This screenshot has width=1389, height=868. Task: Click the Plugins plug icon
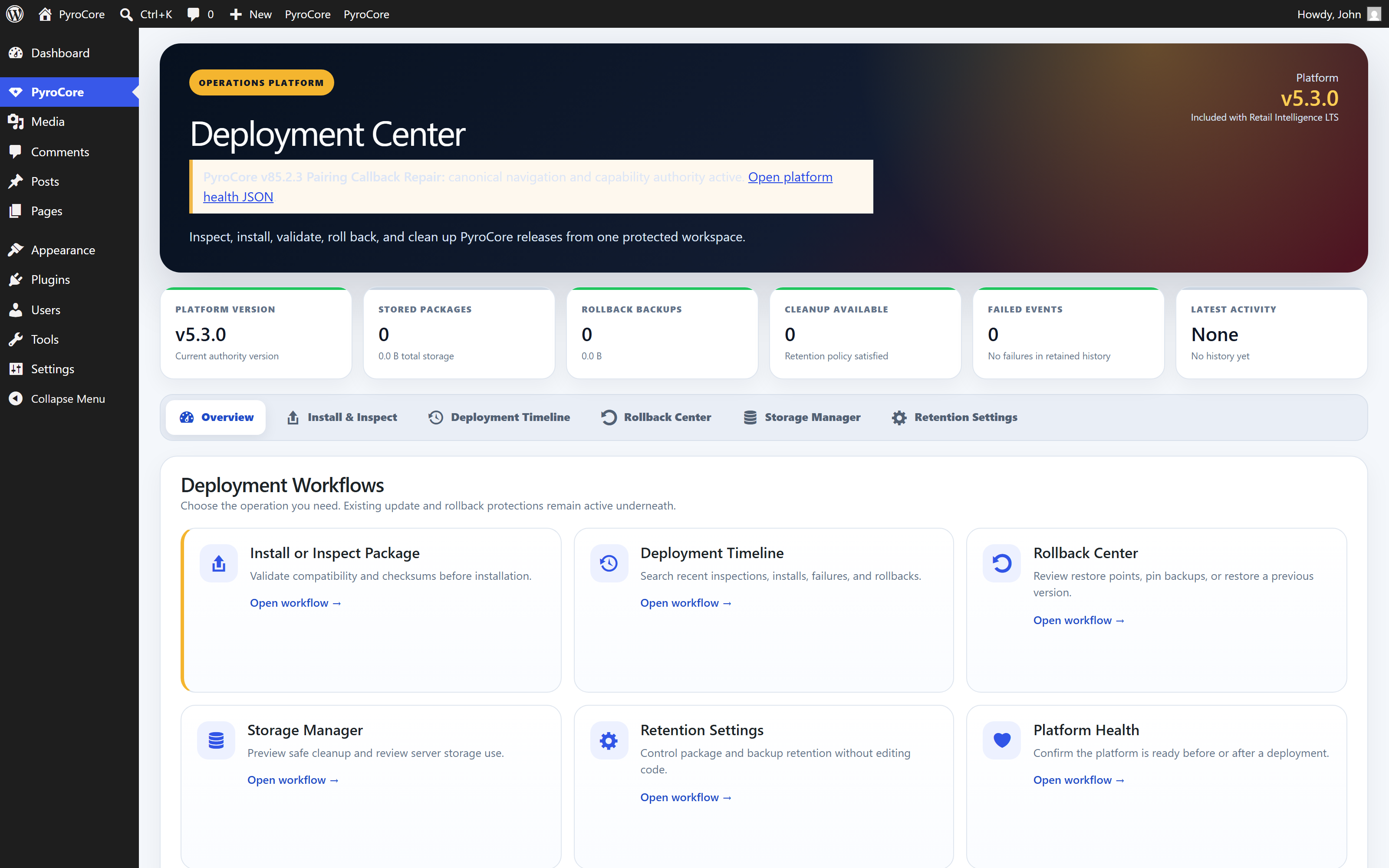16,279
